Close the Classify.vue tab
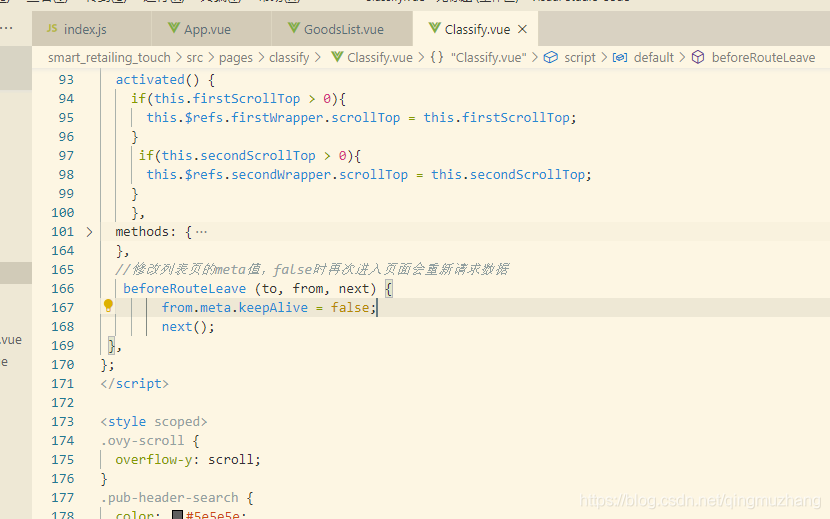The height and width of the screenshot is (519, 830). coord(522,29)
